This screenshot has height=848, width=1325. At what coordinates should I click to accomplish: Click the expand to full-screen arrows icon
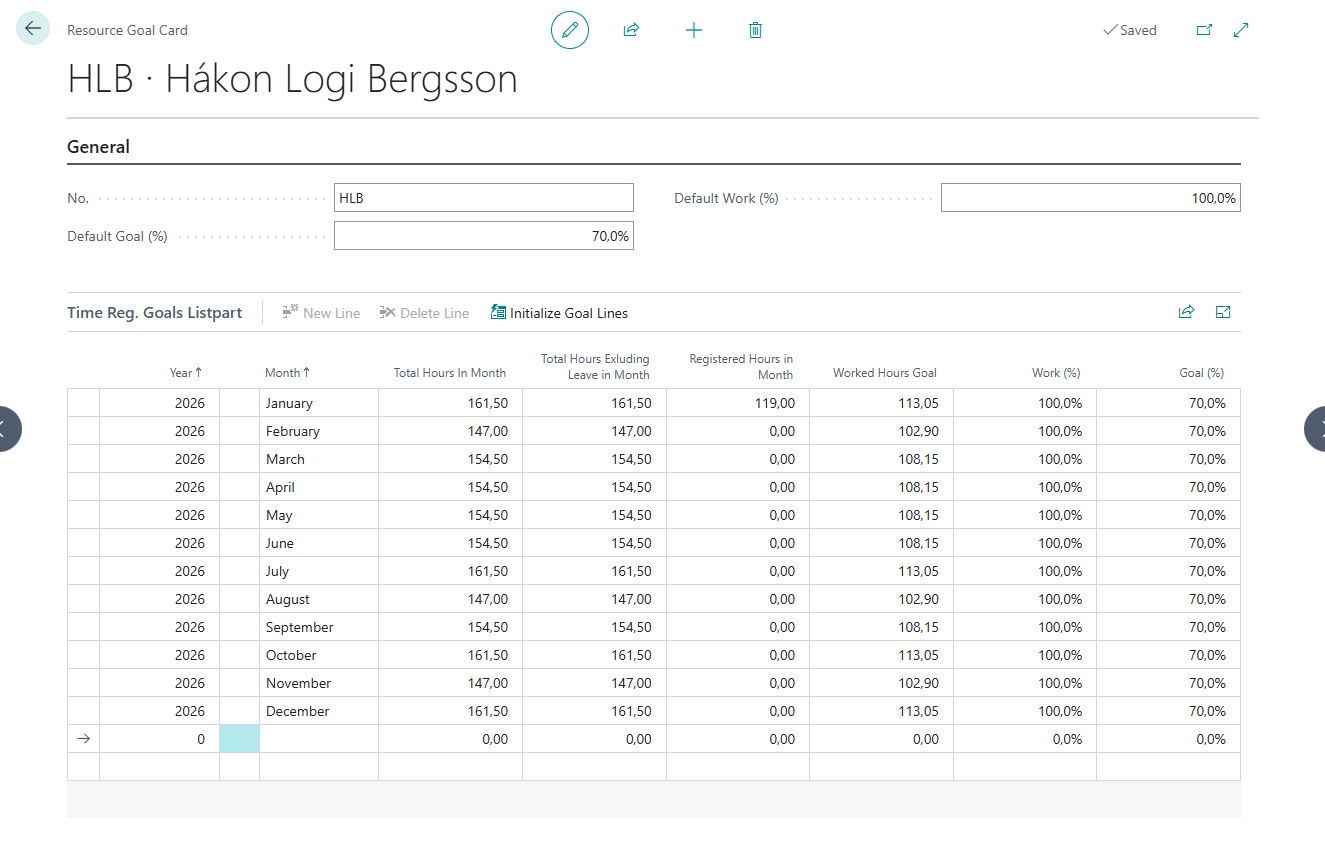(1241, 30)
